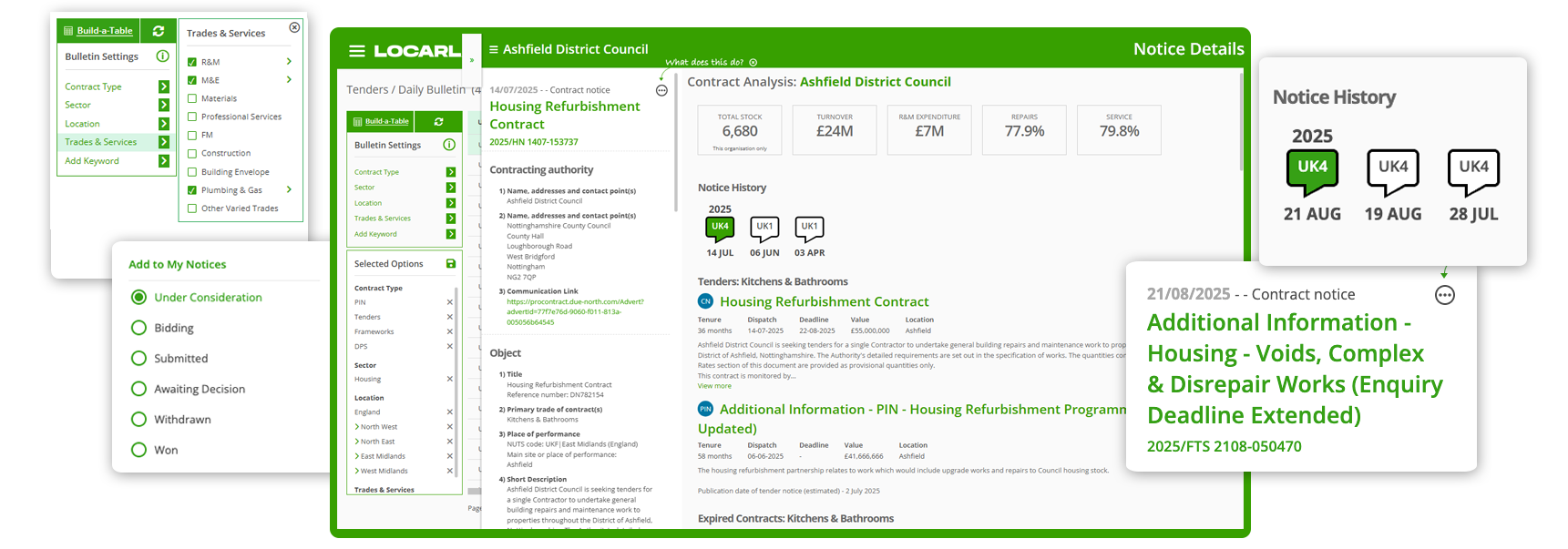Select the UK1 notice dated 06 JUN
Viewport: 1568px width, 549px height.
pos(764,228)
